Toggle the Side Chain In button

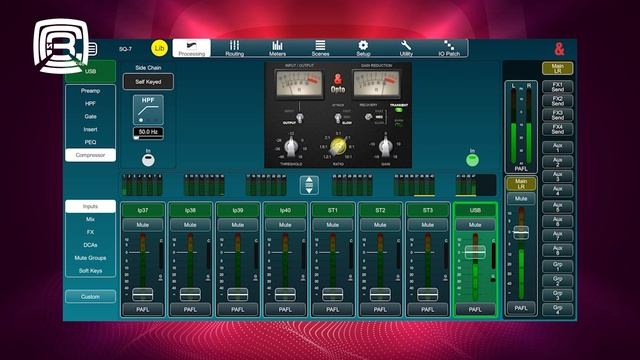click(x=148, y=160)
